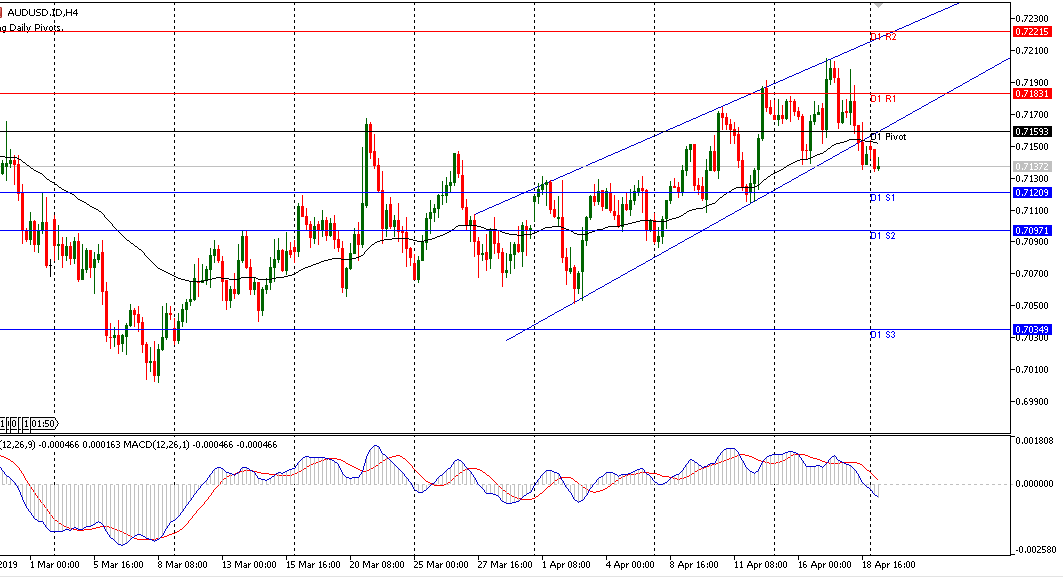Click the 0.001808 MACD scale value

[1035, 441]
